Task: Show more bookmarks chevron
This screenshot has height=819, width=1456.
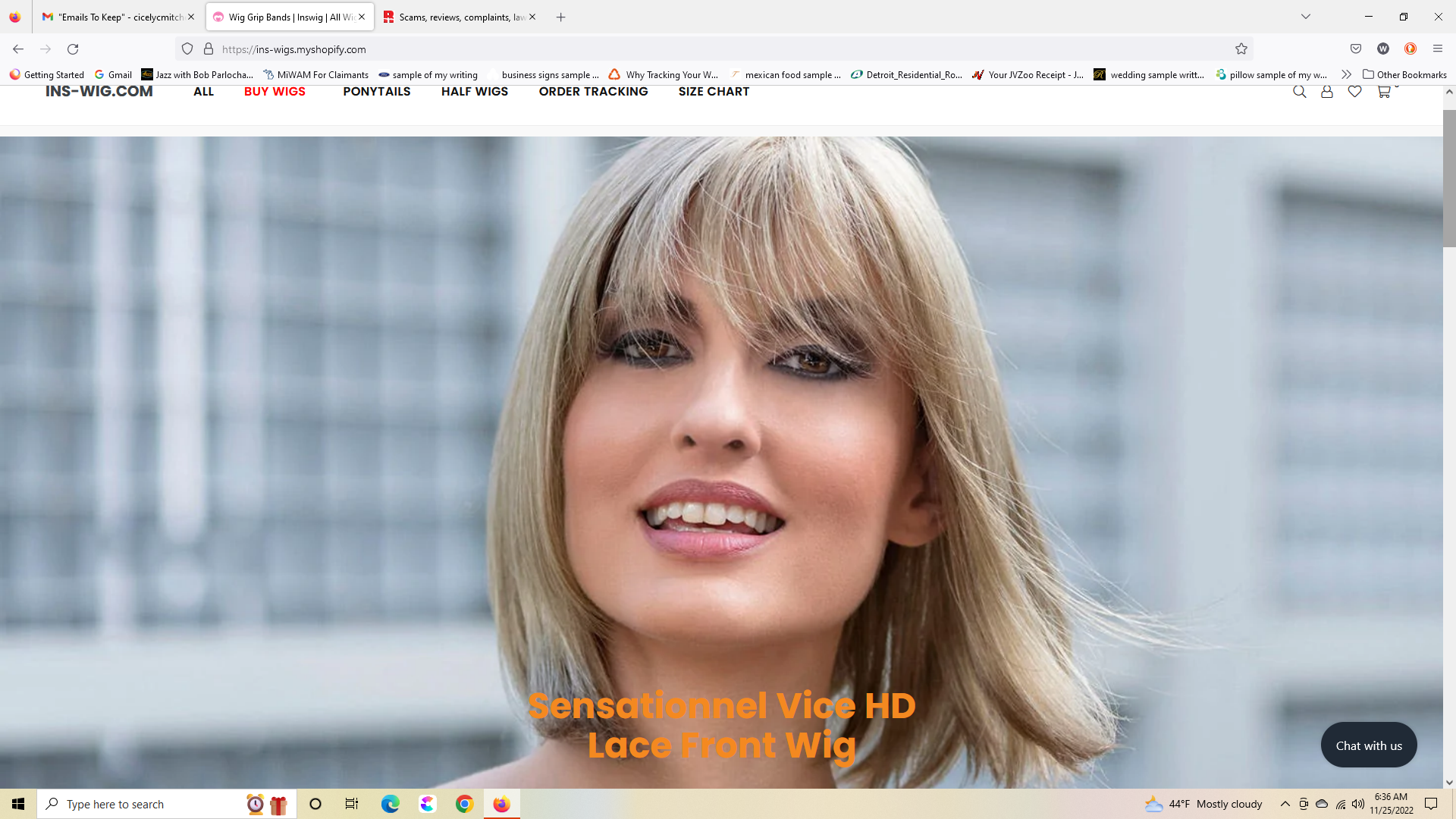Action: tap(1346, 74)
